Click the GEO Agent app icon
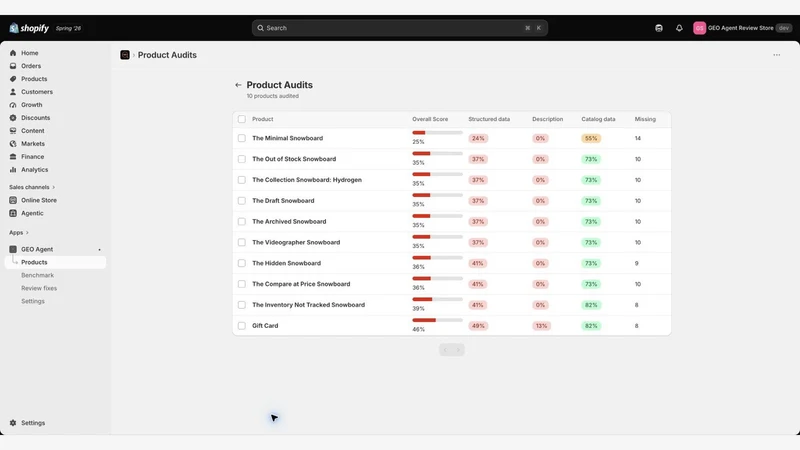 (13, 249)
